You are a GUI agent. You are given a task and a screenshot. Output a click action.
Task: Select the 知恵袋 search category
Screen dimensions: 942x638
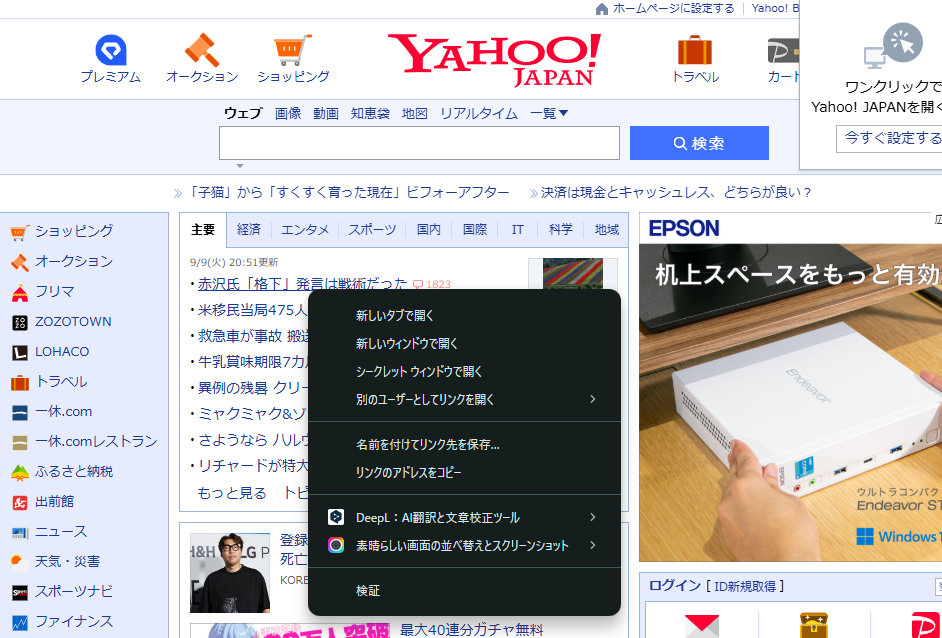[370, 113]
